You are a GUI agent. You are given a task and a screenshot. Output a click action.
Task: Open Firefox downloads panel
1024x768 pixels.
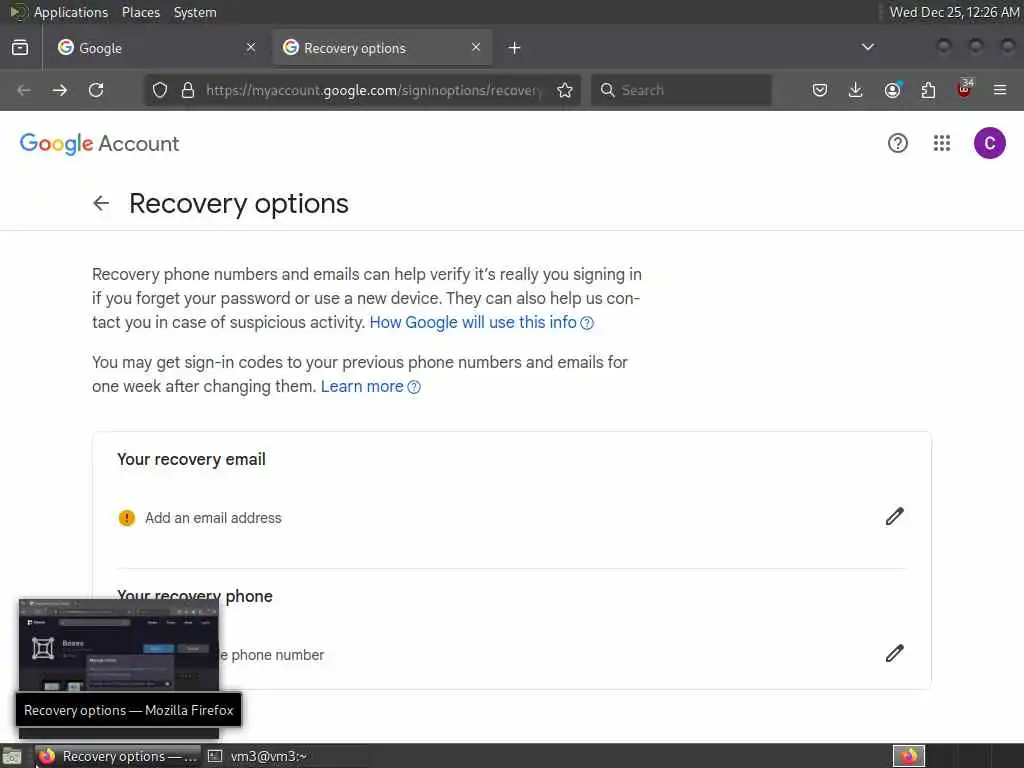click(x=856, y=90)
